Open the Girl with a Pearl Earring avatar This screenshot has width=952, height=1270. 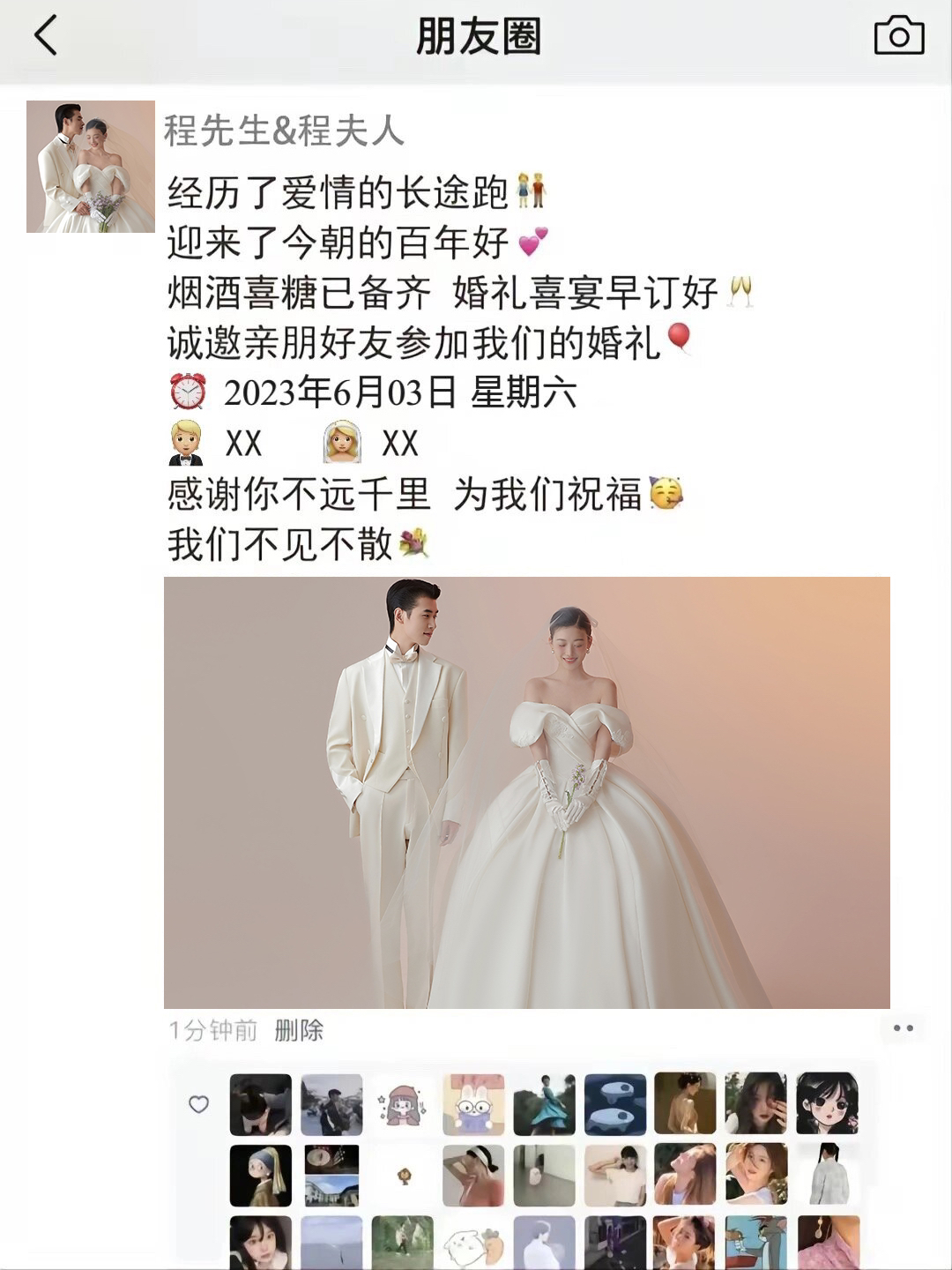[260, 1176]
